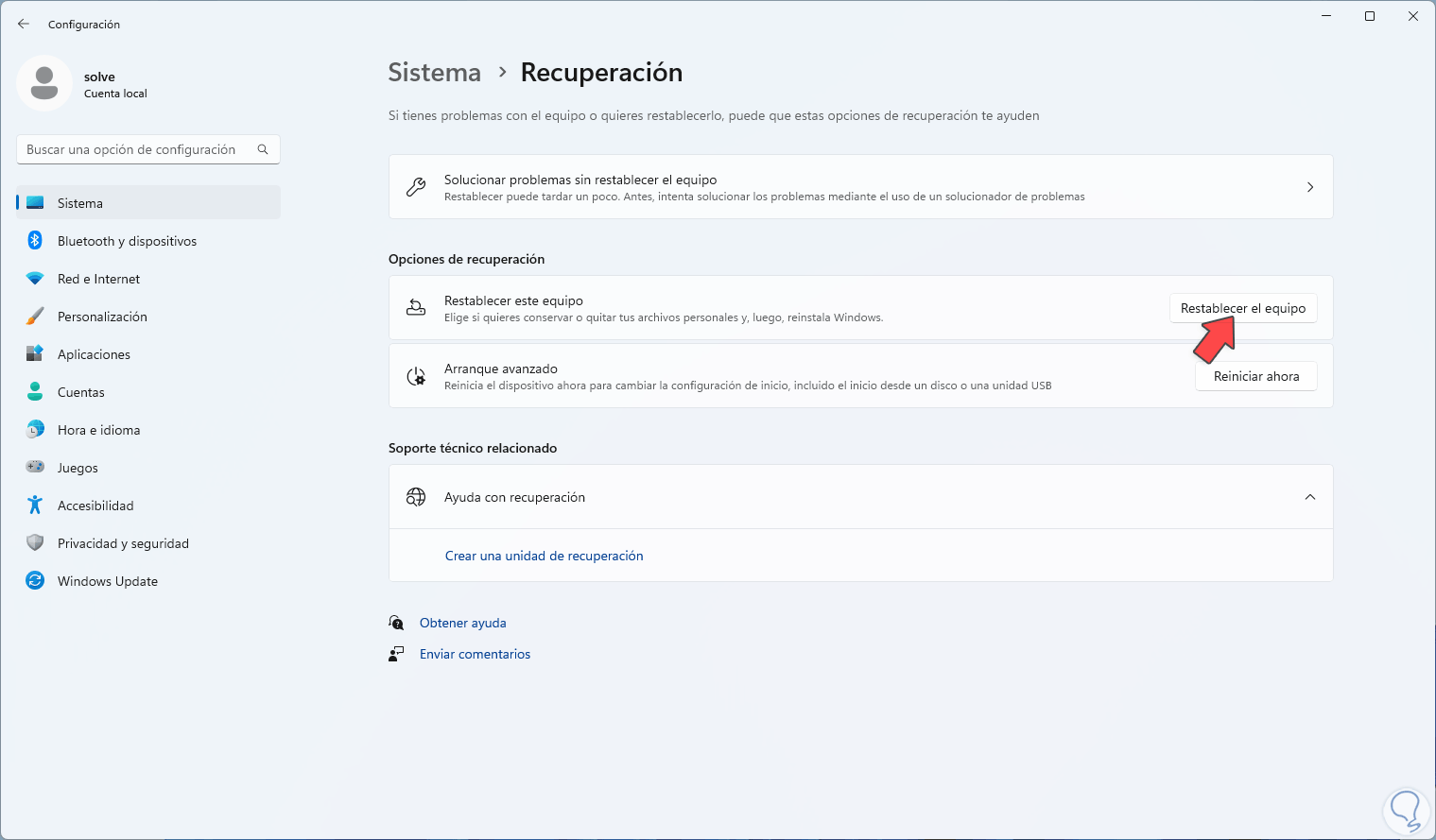The image size is (1436, 840).
Task: Click the user profile avatar
Action: [44, 83]
